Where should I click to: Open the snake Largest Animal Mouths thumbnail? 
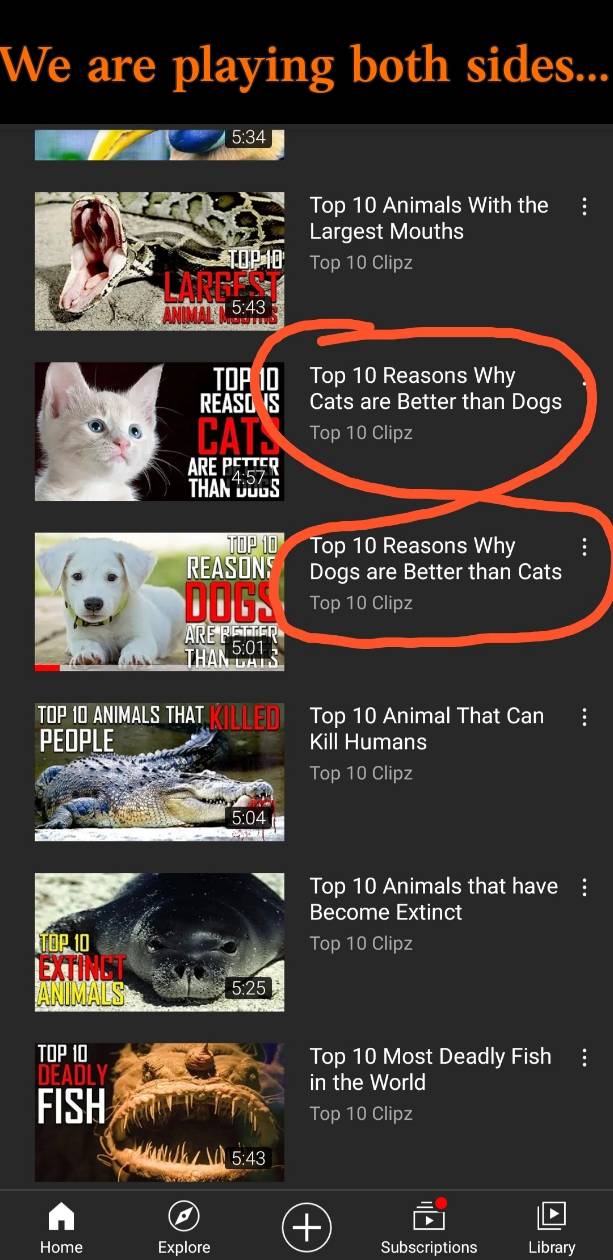159,261
